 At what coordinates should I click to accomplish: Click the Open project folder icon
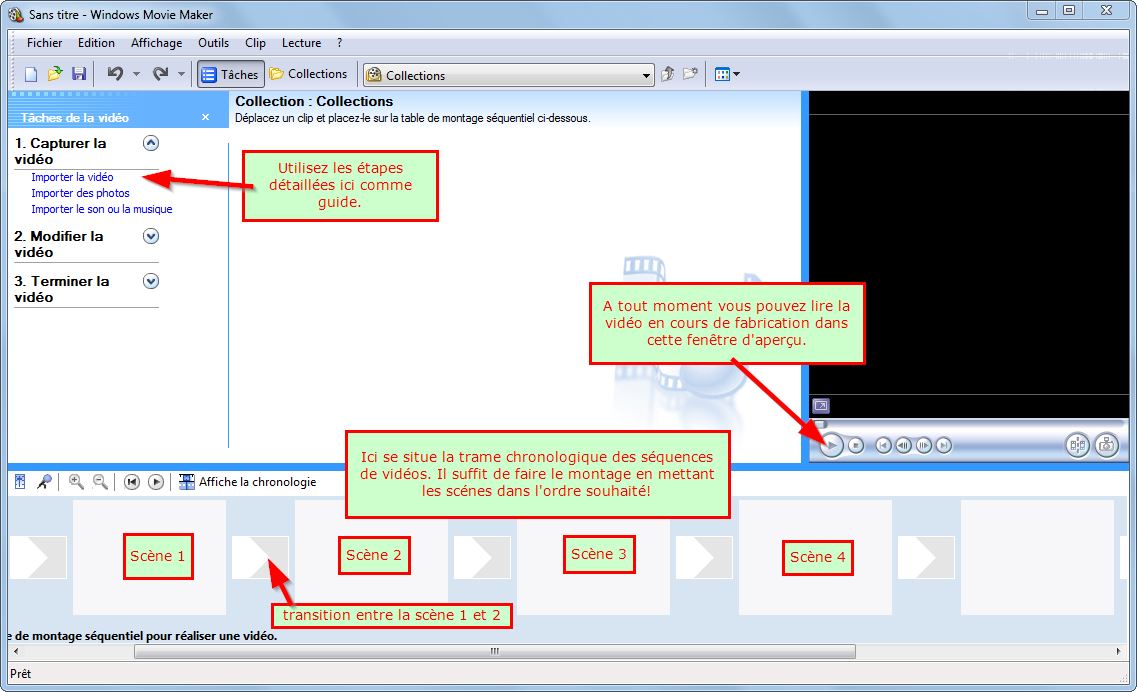tap(55, 74)
